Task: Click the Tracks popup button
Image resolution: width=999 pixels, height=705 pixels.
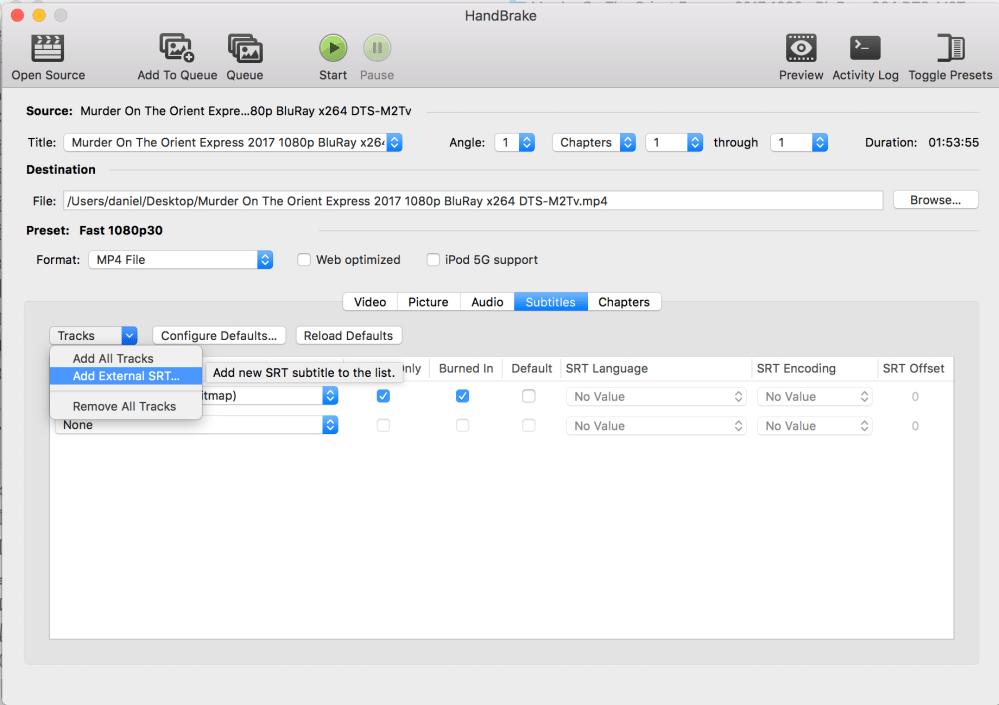Action: 94,336
